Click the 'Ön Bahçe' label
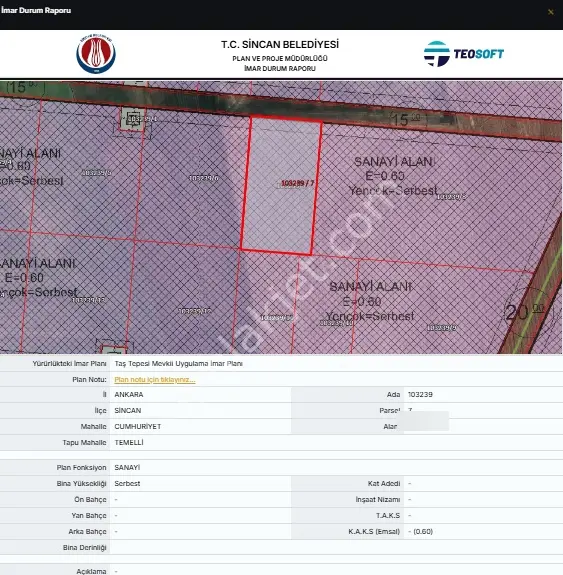 tap(90, 500)
